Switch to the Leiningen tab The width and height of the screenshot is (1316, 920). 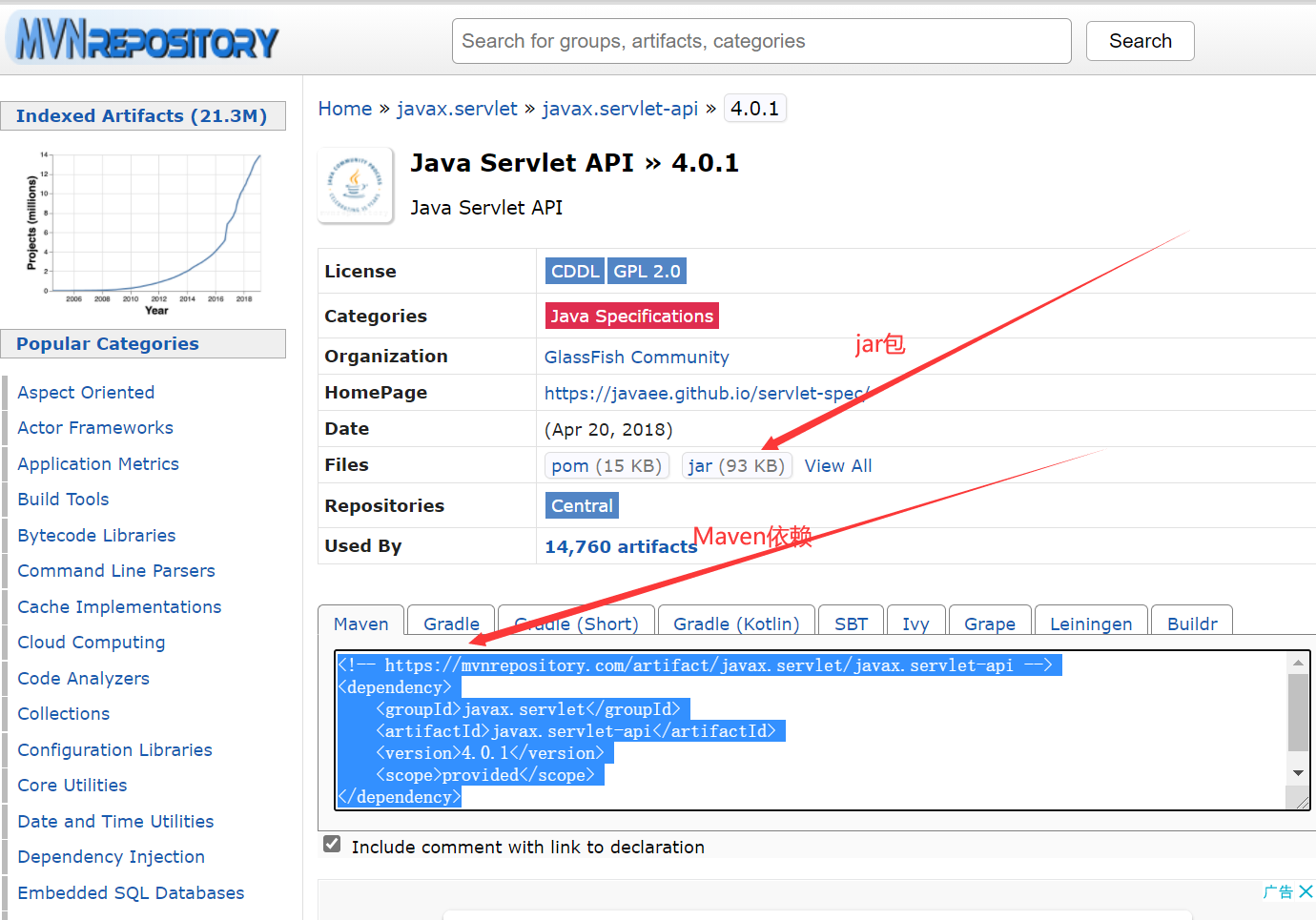click(1091, 624)
